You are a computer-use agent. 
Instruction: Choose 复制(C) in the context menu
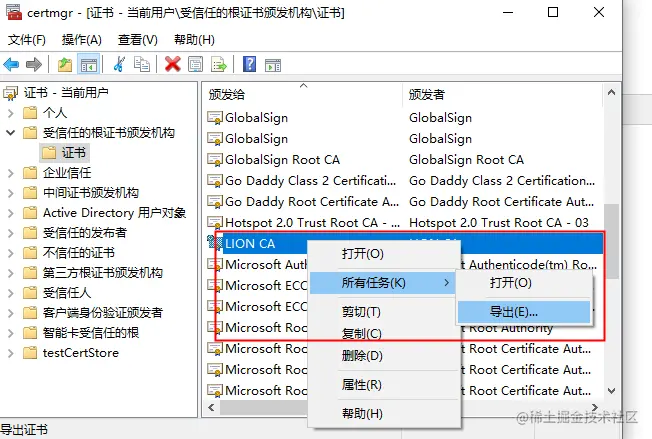[x=383, y=333]
